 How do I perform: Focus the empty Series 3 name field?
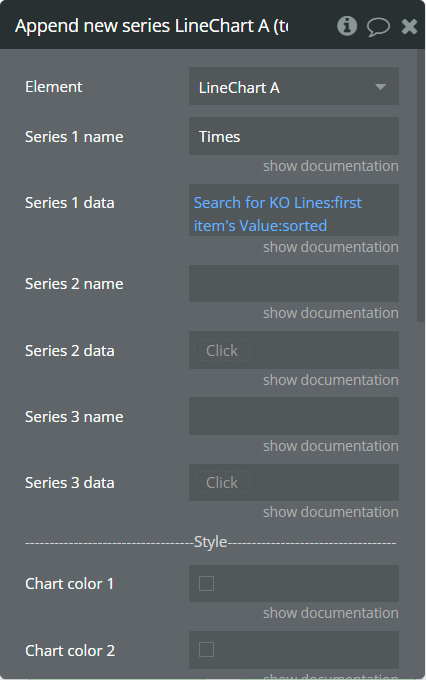coord(294,416)
